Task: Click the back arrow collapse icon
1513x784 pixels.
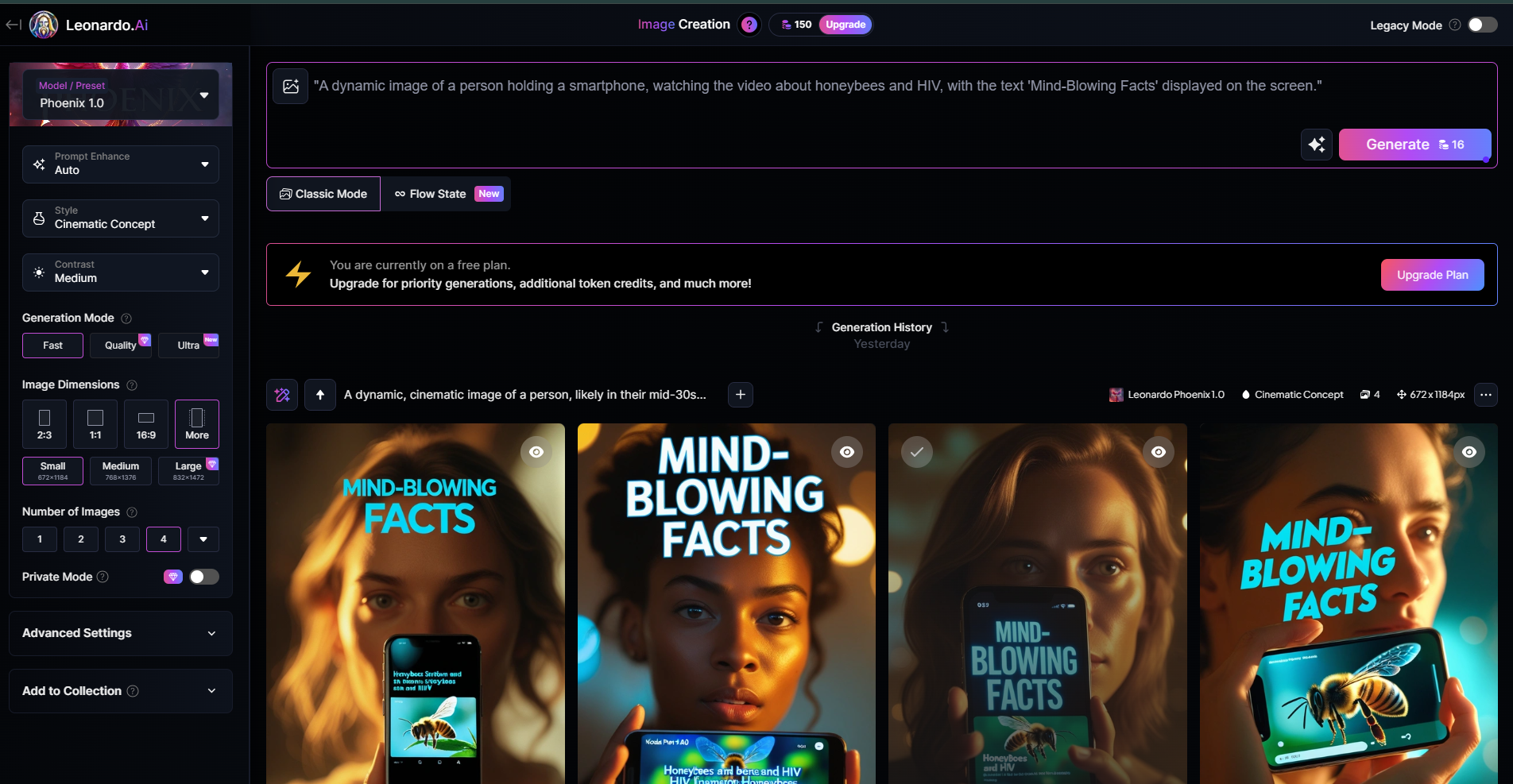Action: click(x=14, y=25)
